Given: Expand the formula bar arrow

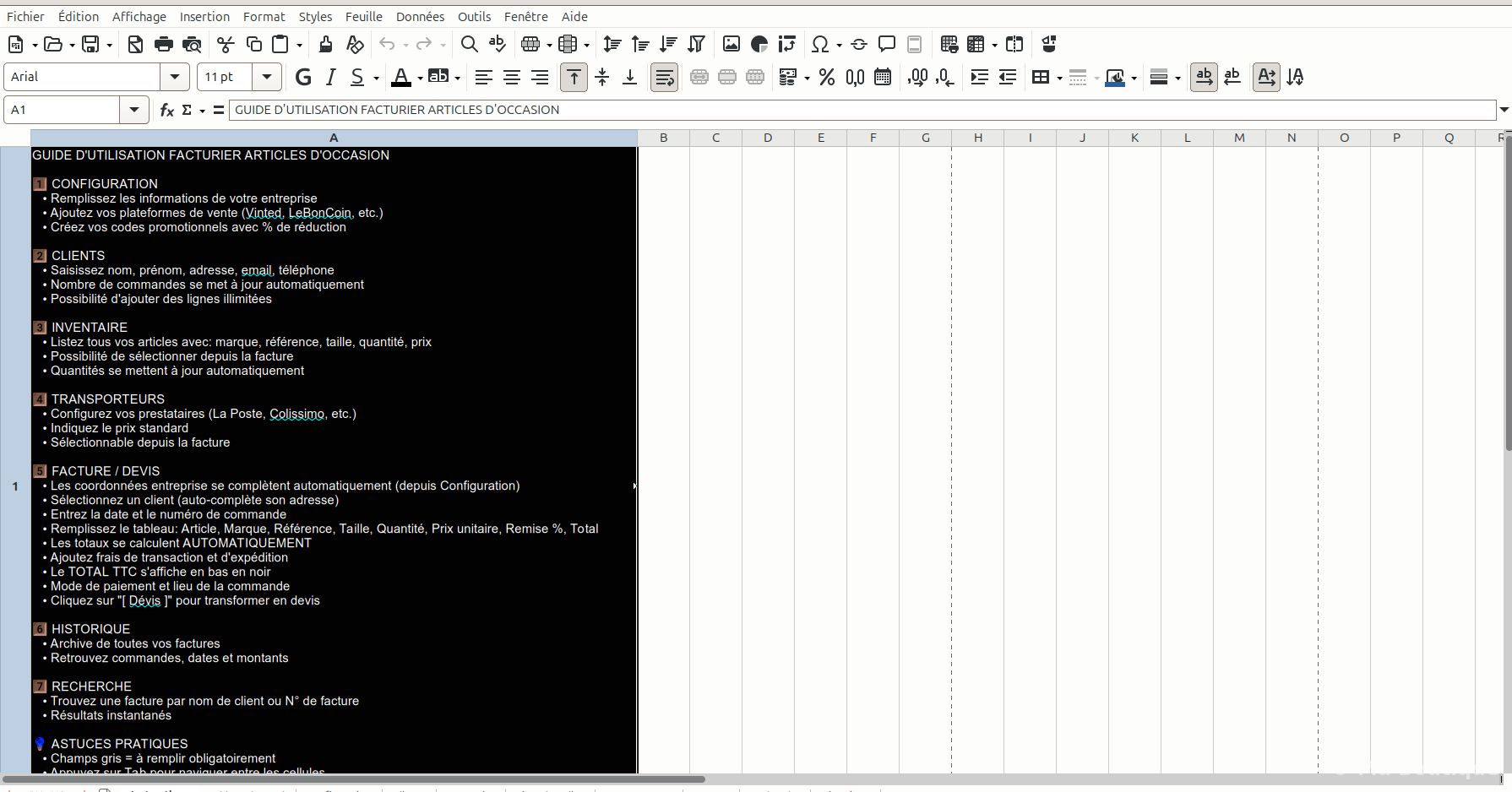Looking at the screenshot, I should click(1504, 110).
